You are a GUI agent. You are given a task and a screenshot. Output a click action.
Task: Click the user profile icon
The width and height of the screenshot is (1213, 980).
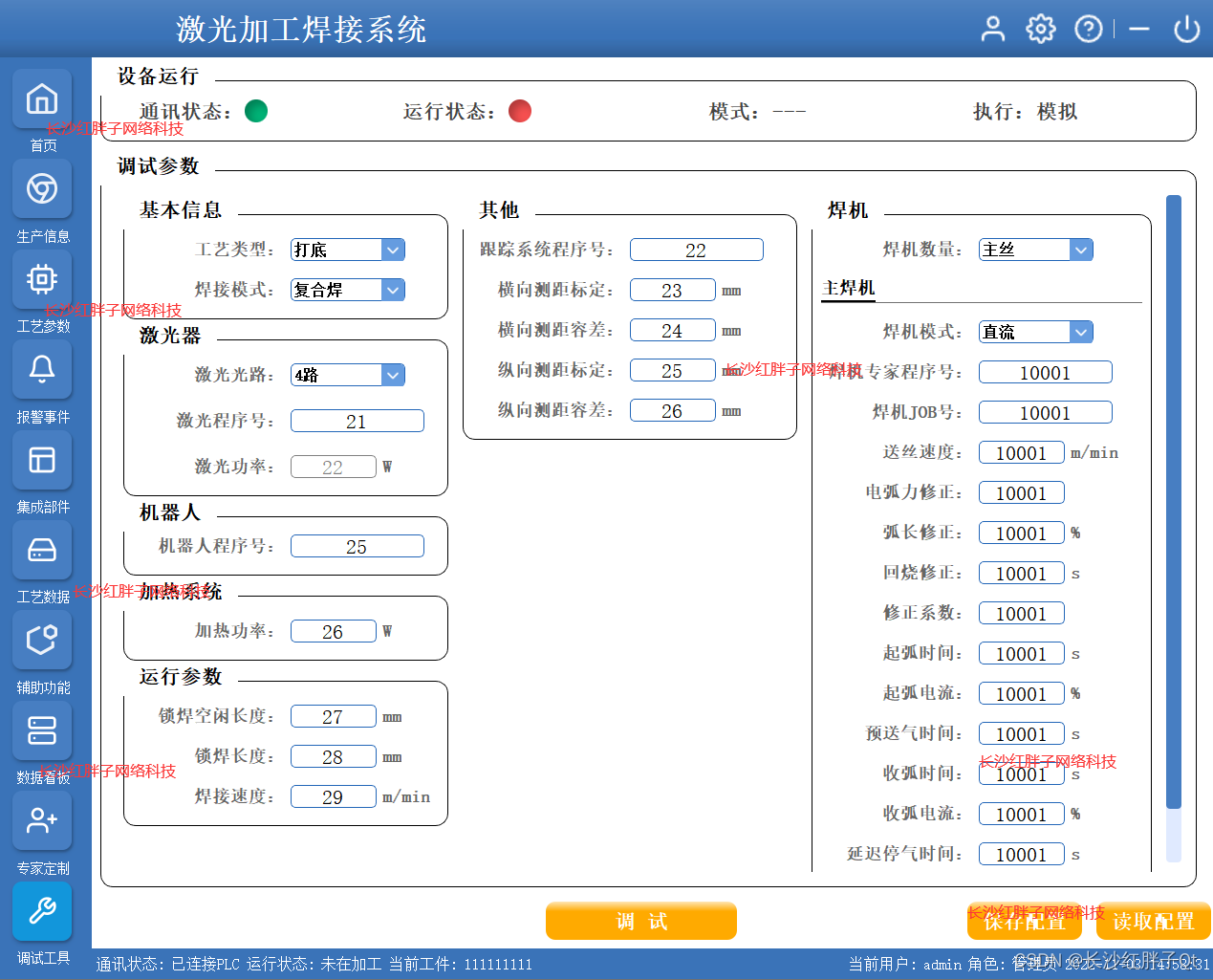(993, 29)
